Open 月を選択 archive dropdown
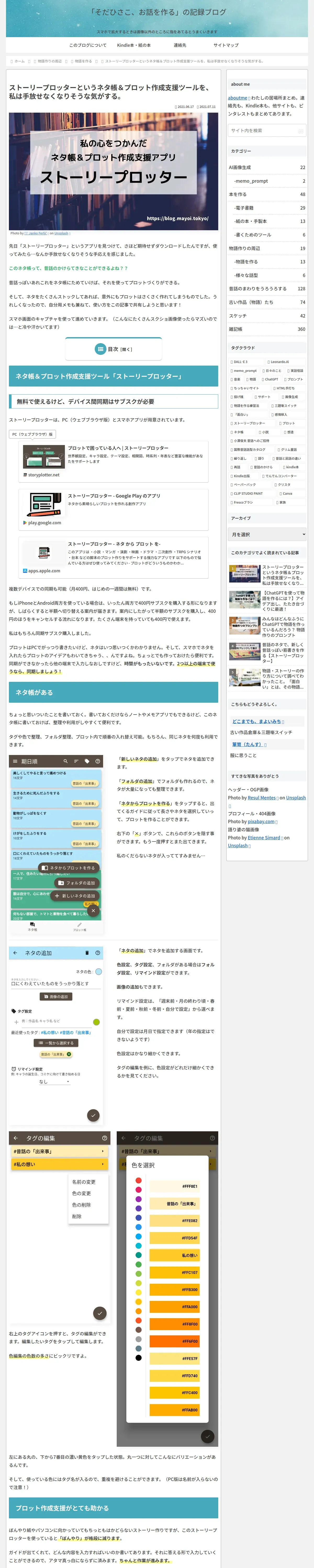Viewport: 314px width, 1568px height. (x=267, y=534)
